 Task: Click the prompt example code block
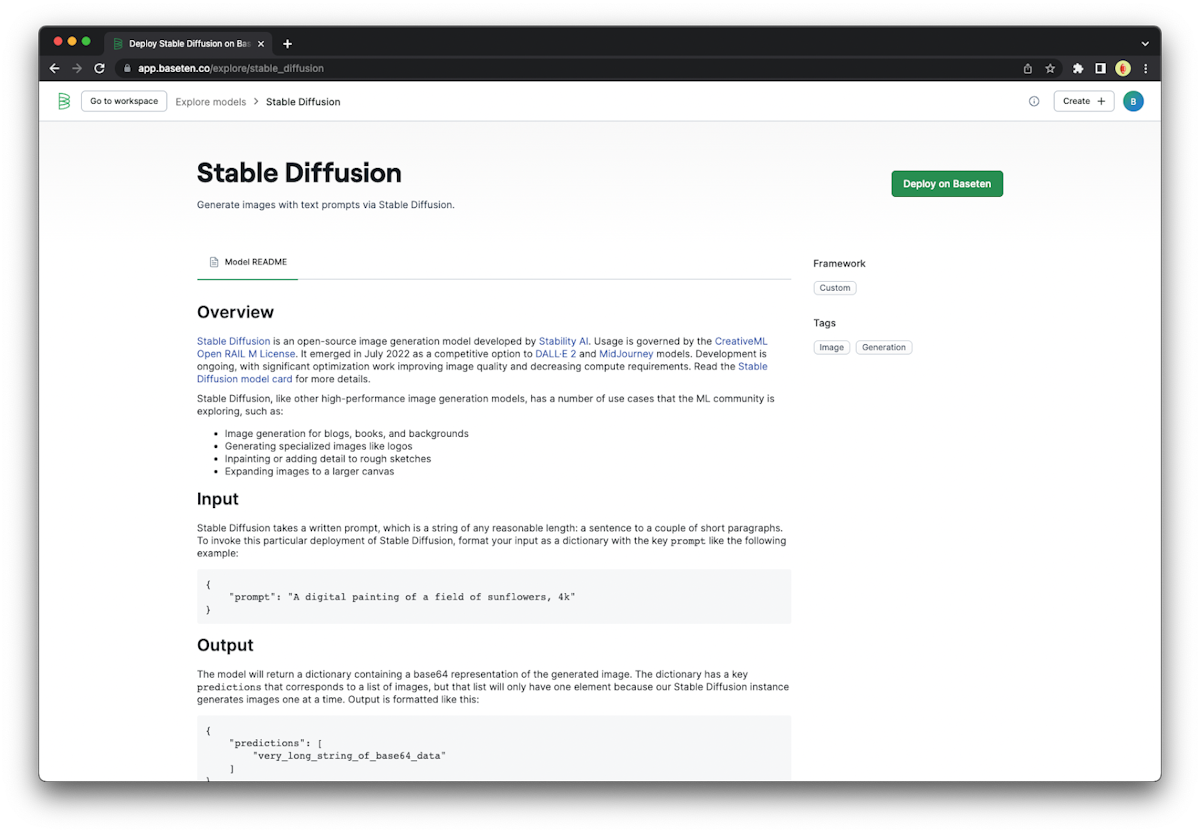[494, 597]
